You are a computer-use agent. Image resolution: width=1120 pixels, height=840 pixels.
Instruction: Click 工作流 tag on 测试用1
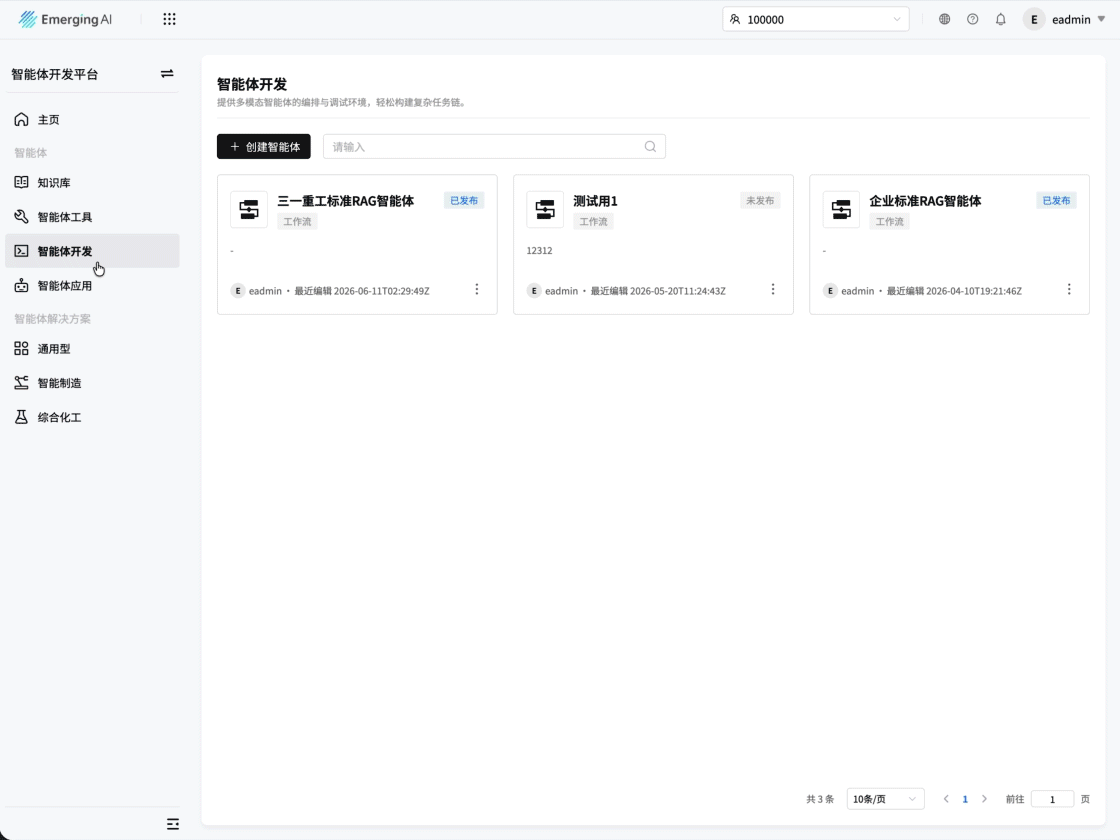594,221
